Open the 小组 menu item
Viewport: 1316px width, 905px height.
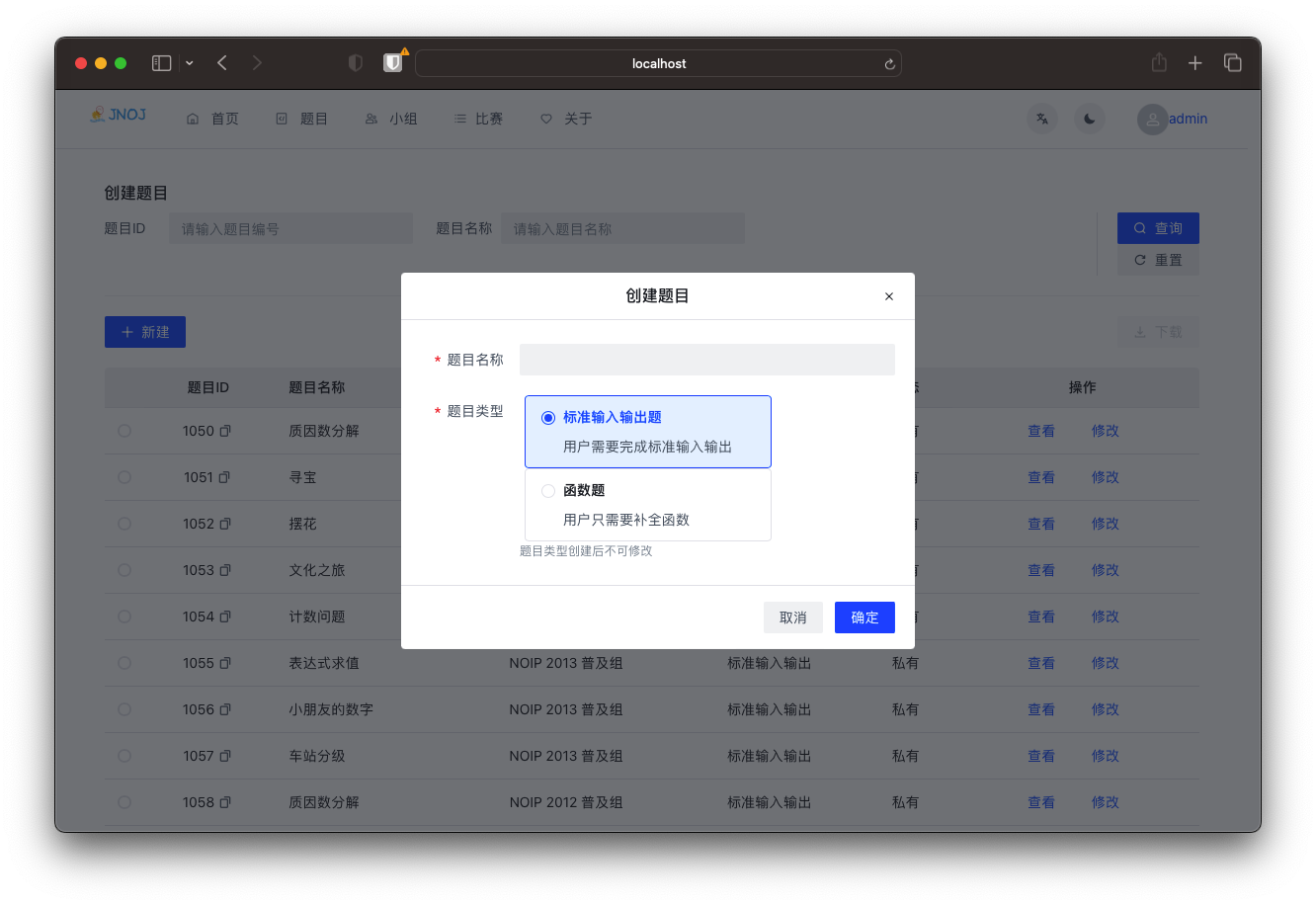tap(391, 119)
